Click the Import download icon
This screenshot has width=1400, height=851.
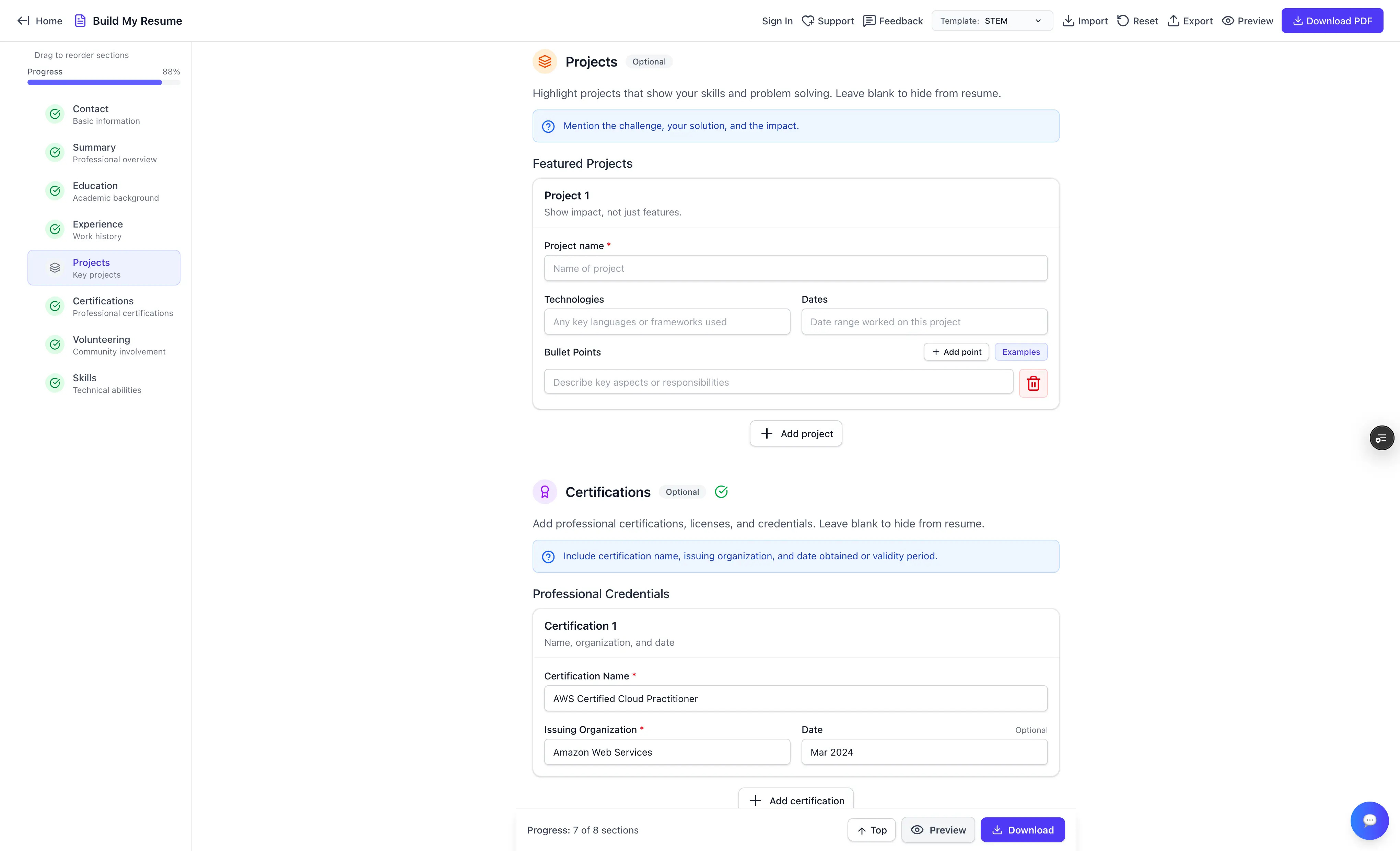click(x=1068, y=21)
